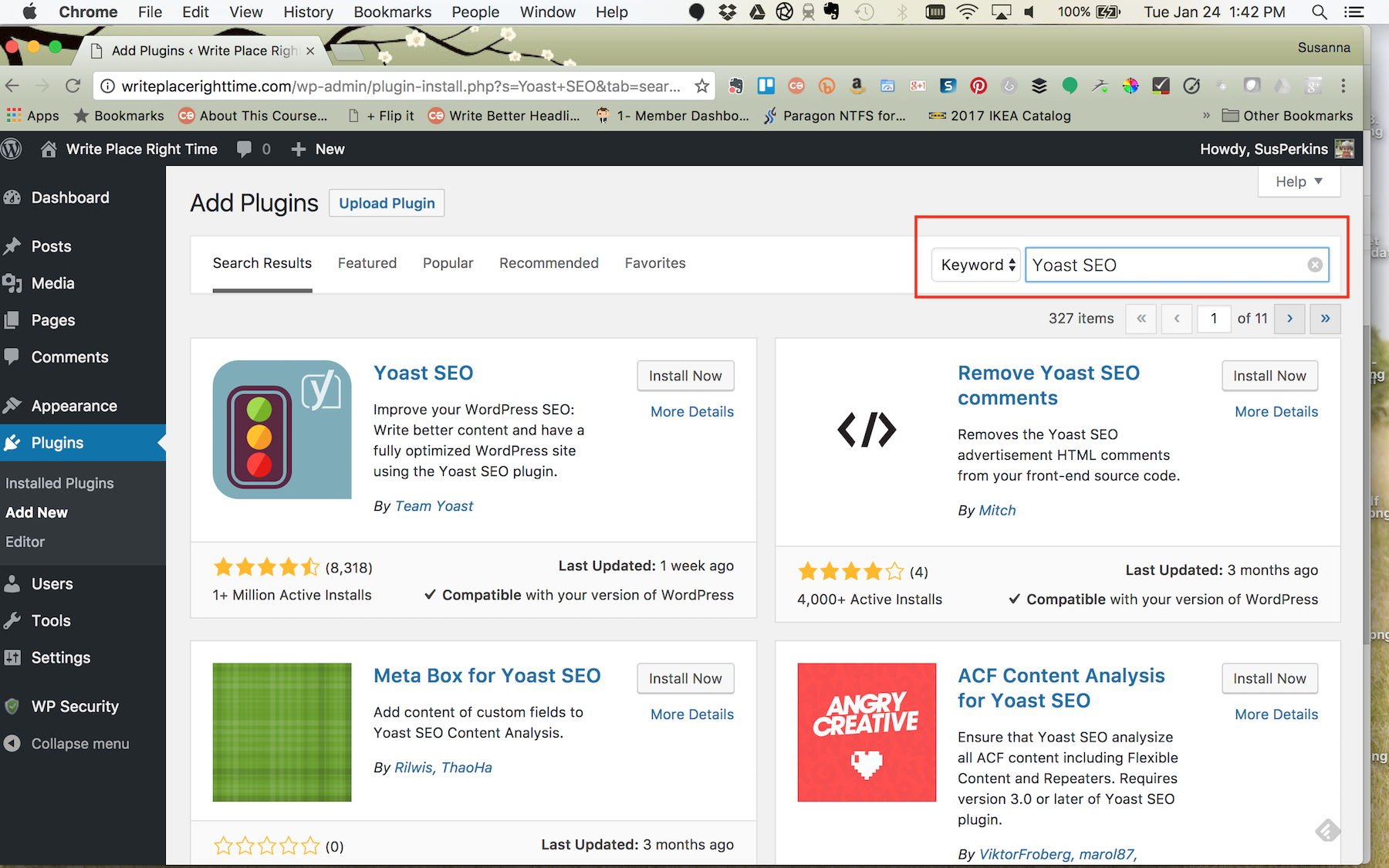This screenshot has height=868, width=1389.
Task: Install Meta Box for Yoast SEO
Action: click(x=685, y=678)
